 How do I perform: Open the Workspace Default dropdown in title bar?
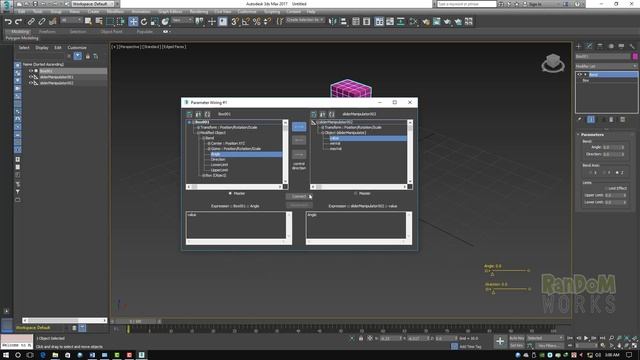(x=93, y=4)
